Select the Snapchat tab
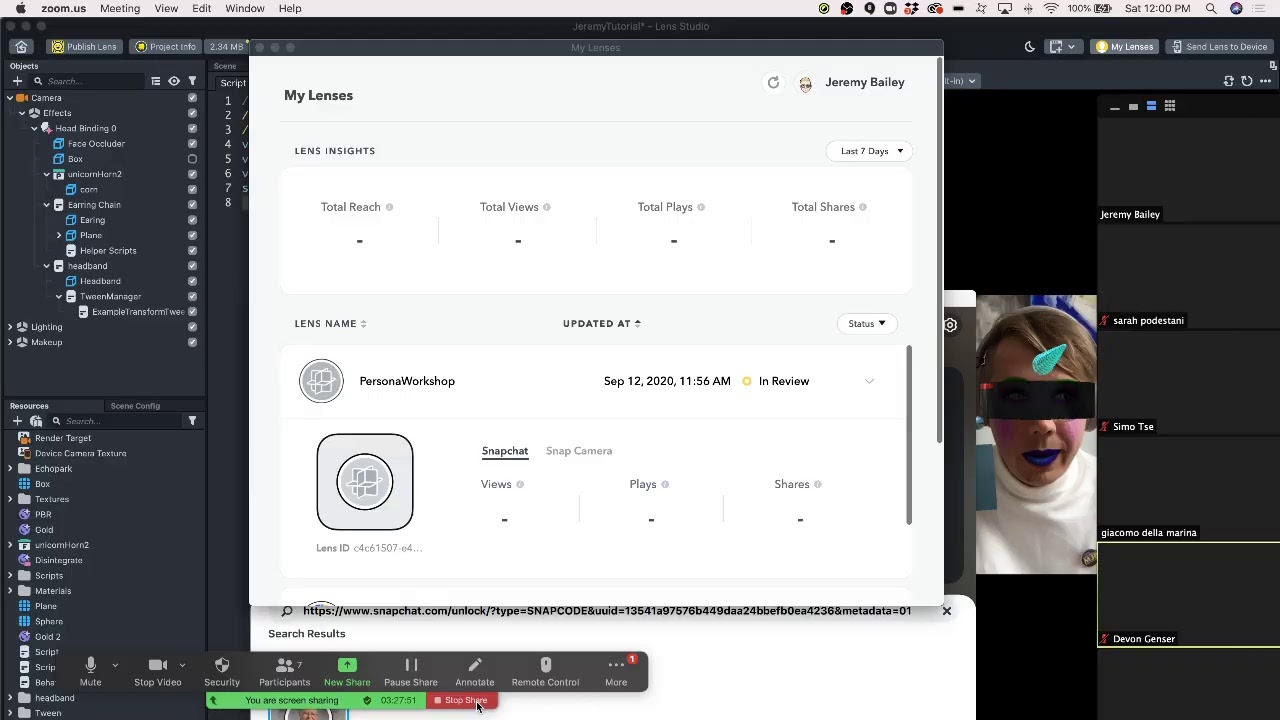 click(x=505, y=451)
